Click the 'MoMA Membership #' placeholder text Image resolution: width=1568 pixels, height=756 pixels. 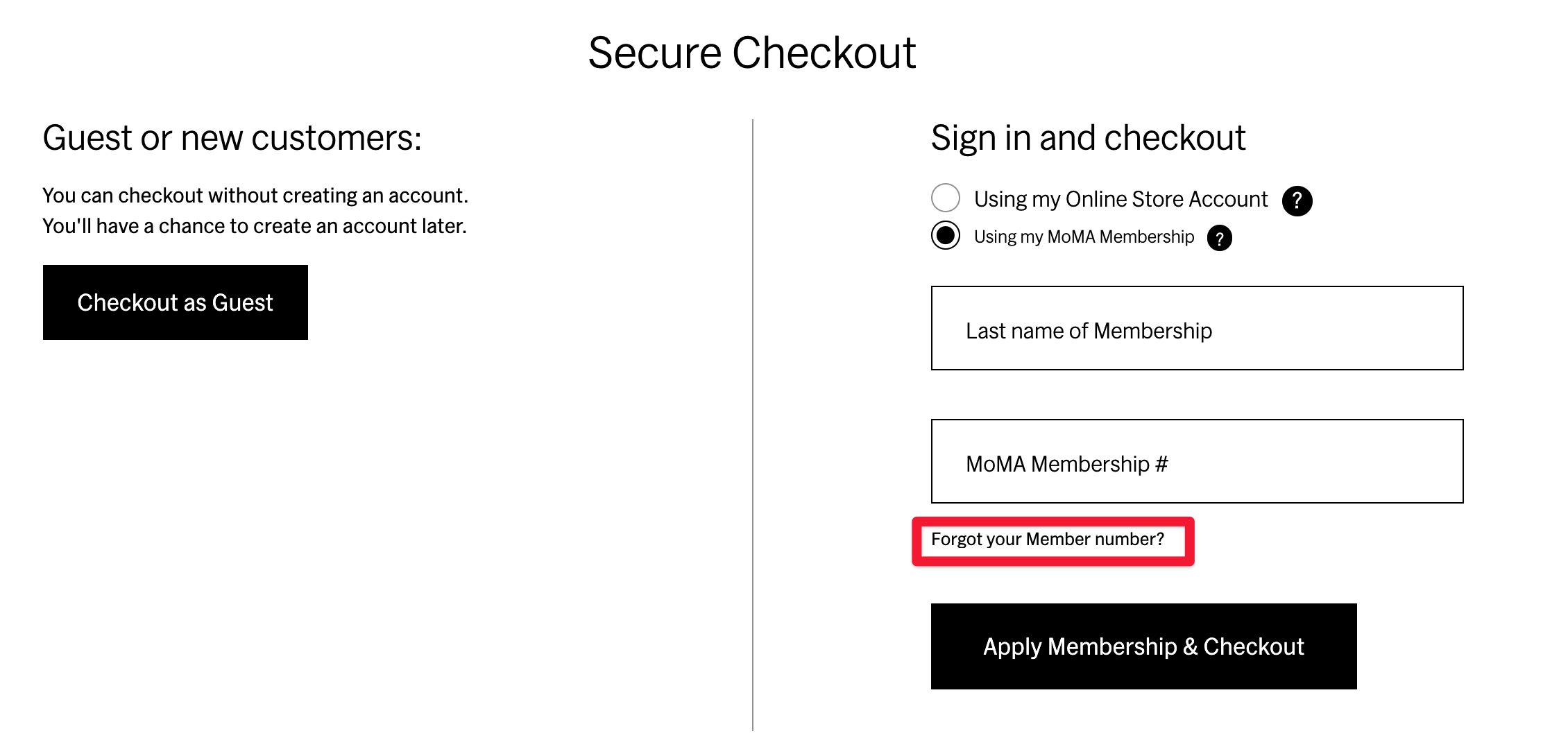point(1067,464)
